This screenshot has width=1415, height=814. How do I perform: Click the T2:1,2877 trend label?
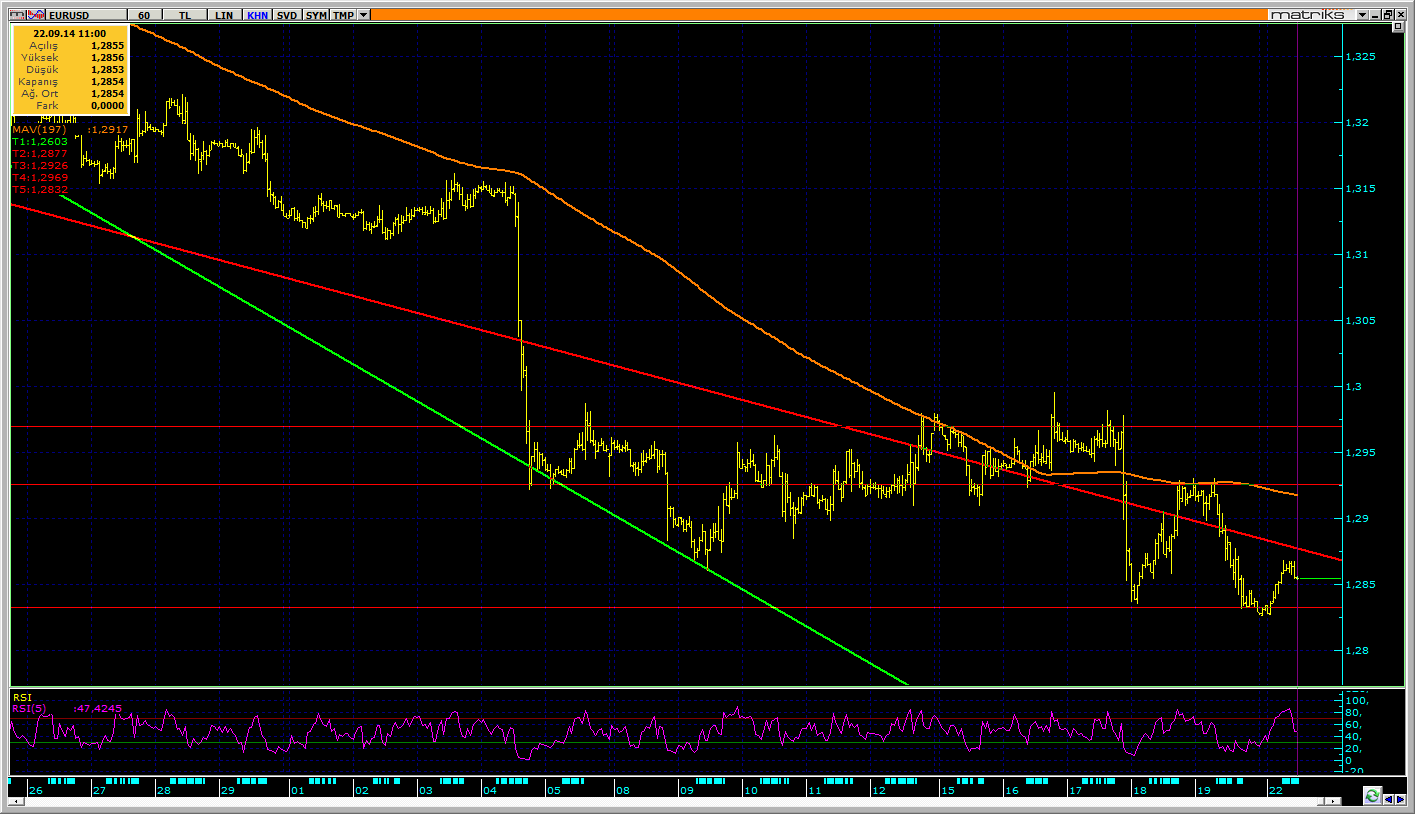[x=40, y=154]
